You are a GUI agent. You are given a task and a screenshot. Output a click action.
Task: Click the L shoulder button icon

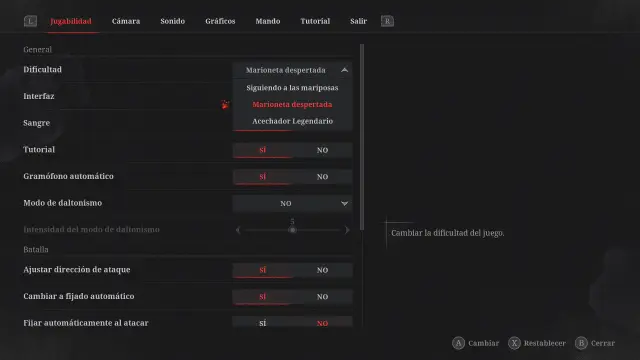30,21
